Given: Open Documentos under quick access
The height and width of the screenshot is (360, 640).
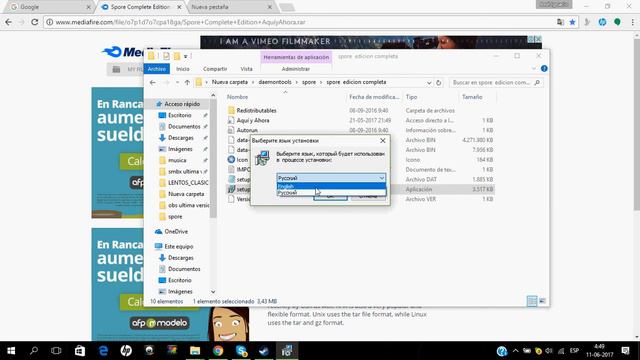Looking at the screenshot, I should point(184,127).
